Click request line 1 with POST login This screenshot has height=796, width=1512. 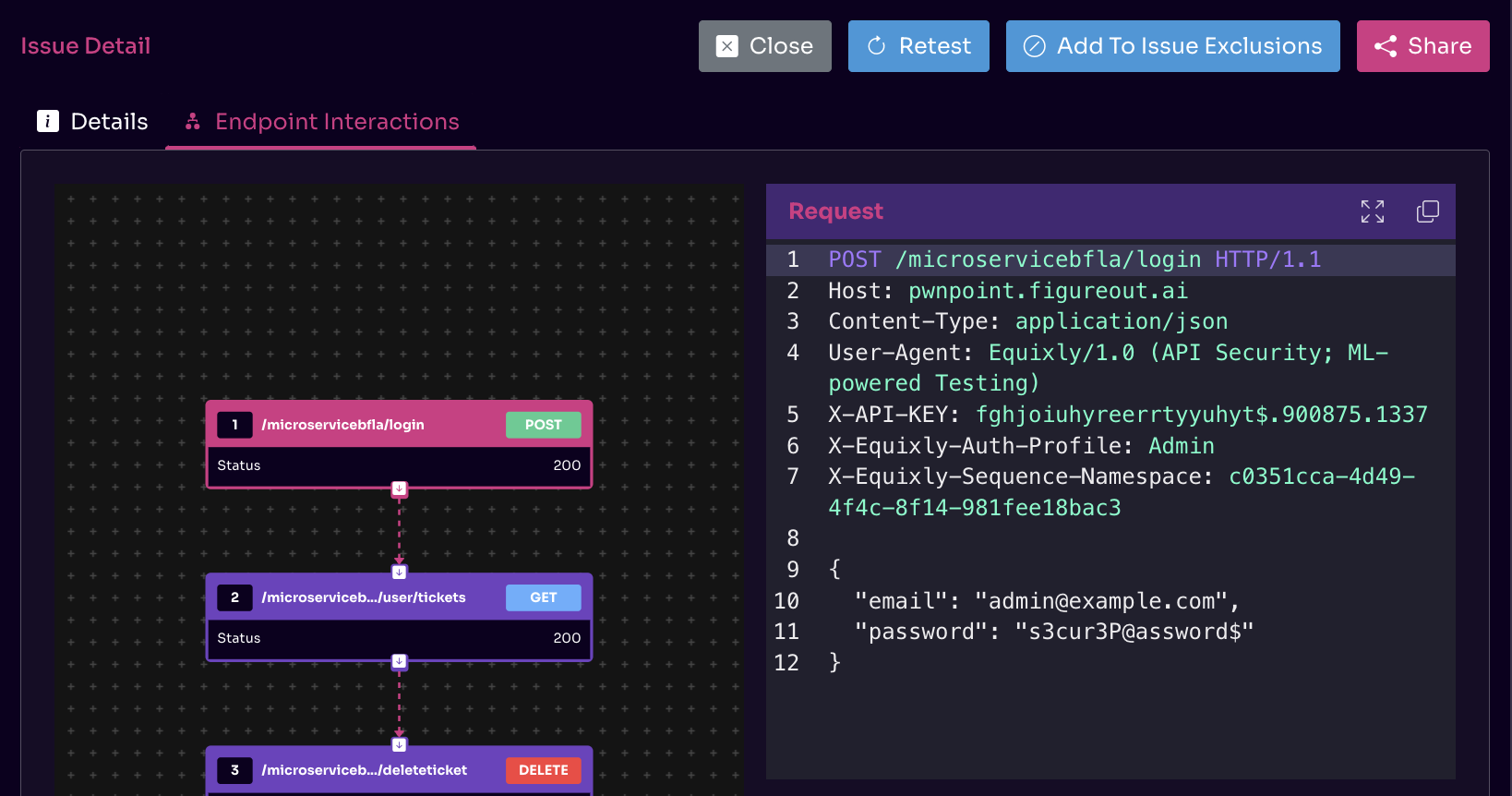tap(1074, 259)
